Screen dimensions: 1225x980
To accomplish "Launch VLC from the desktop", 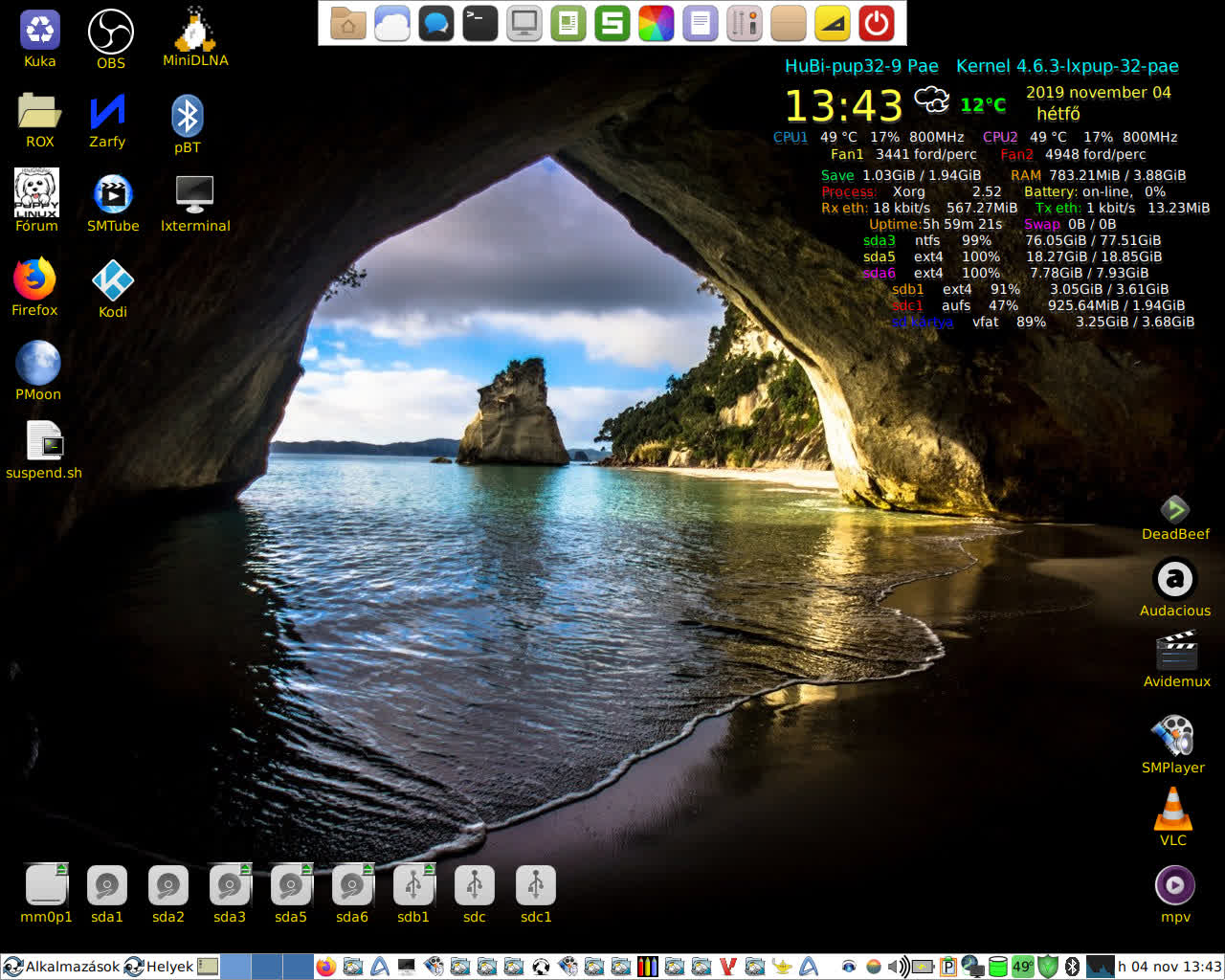I will click(x=1173, y=808).
